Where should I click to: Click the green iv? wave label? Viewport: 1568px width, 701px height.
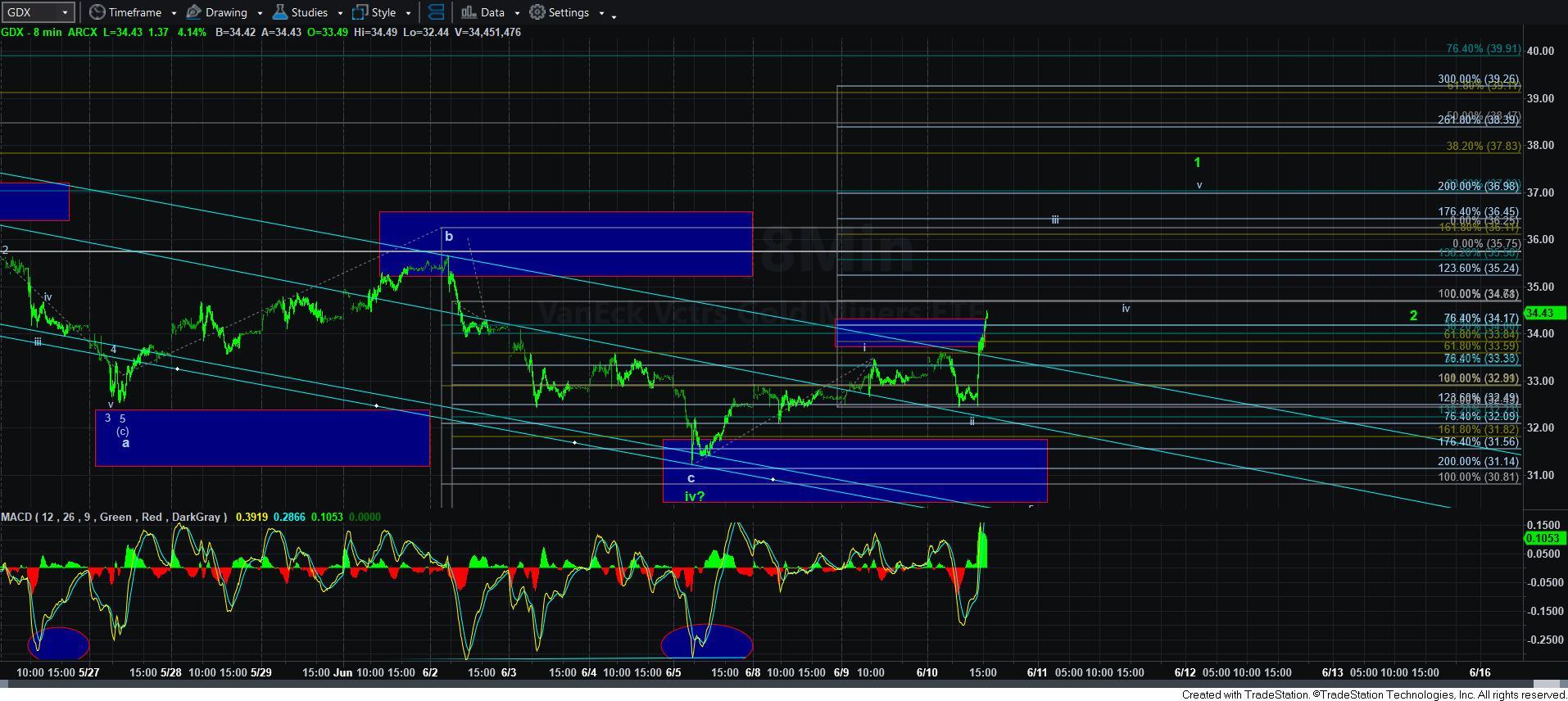pyautogui.click(x=695, y=495)
